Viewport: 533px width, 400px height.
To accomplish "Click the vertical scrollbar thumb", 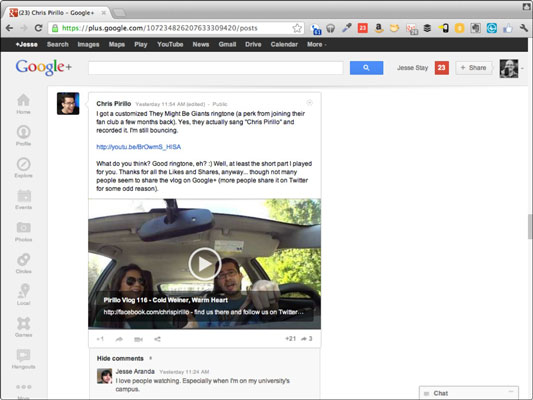I will point(530,227).
